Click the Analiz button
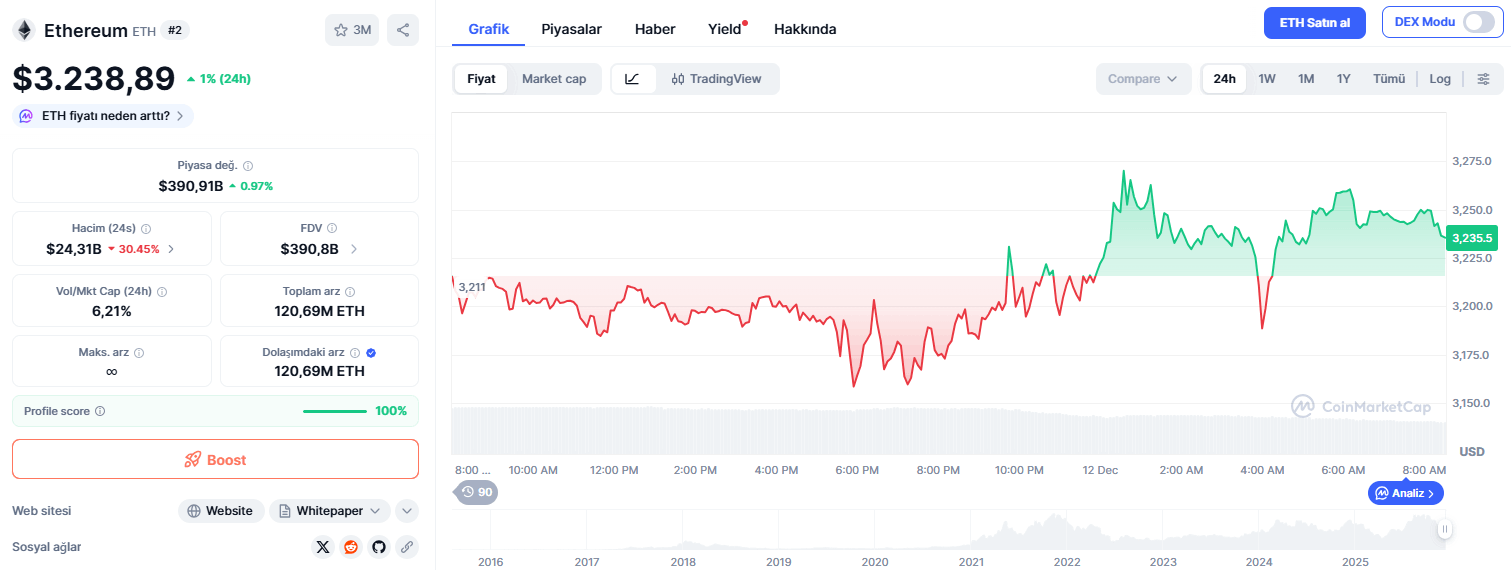 click(x=1406, y=493)
